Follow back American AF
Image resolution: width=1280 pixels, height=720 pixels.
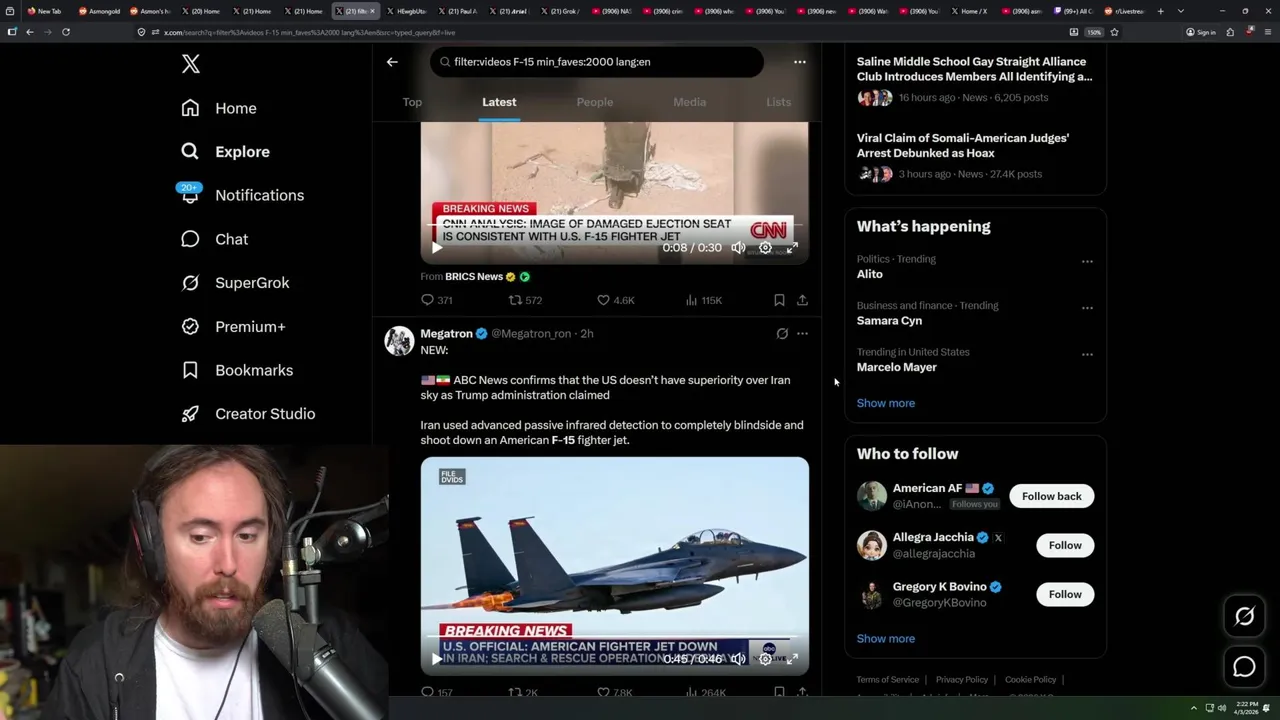[x=1051, y=496]
